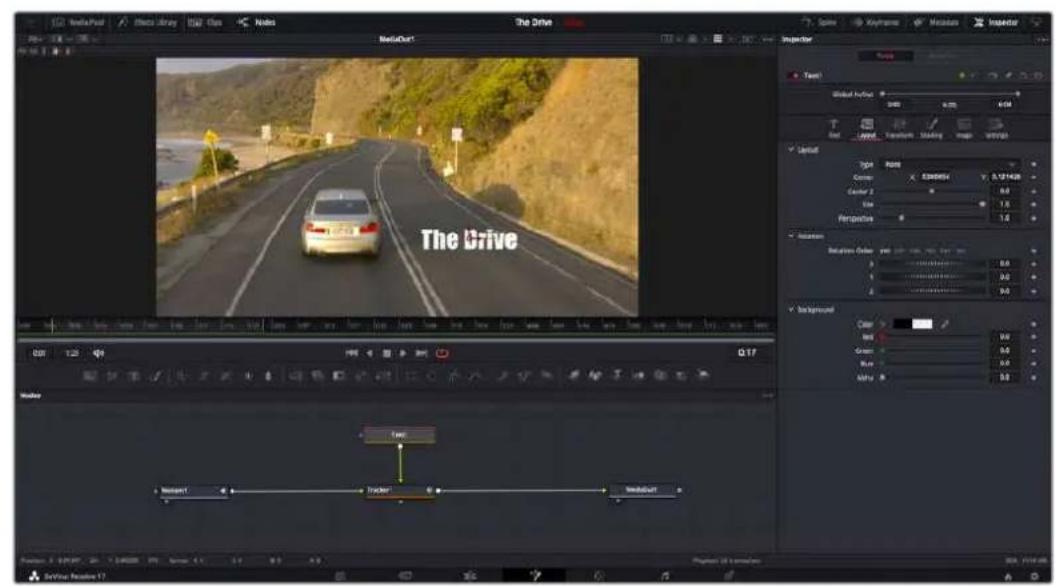
Task: Add a Polygon mask from the toolbar
Action: click(x=454, y=376)
